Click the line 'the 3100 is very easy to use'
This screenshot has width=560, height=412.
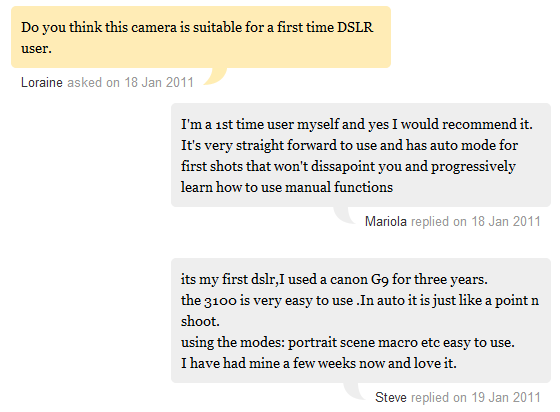coord(267,301)
